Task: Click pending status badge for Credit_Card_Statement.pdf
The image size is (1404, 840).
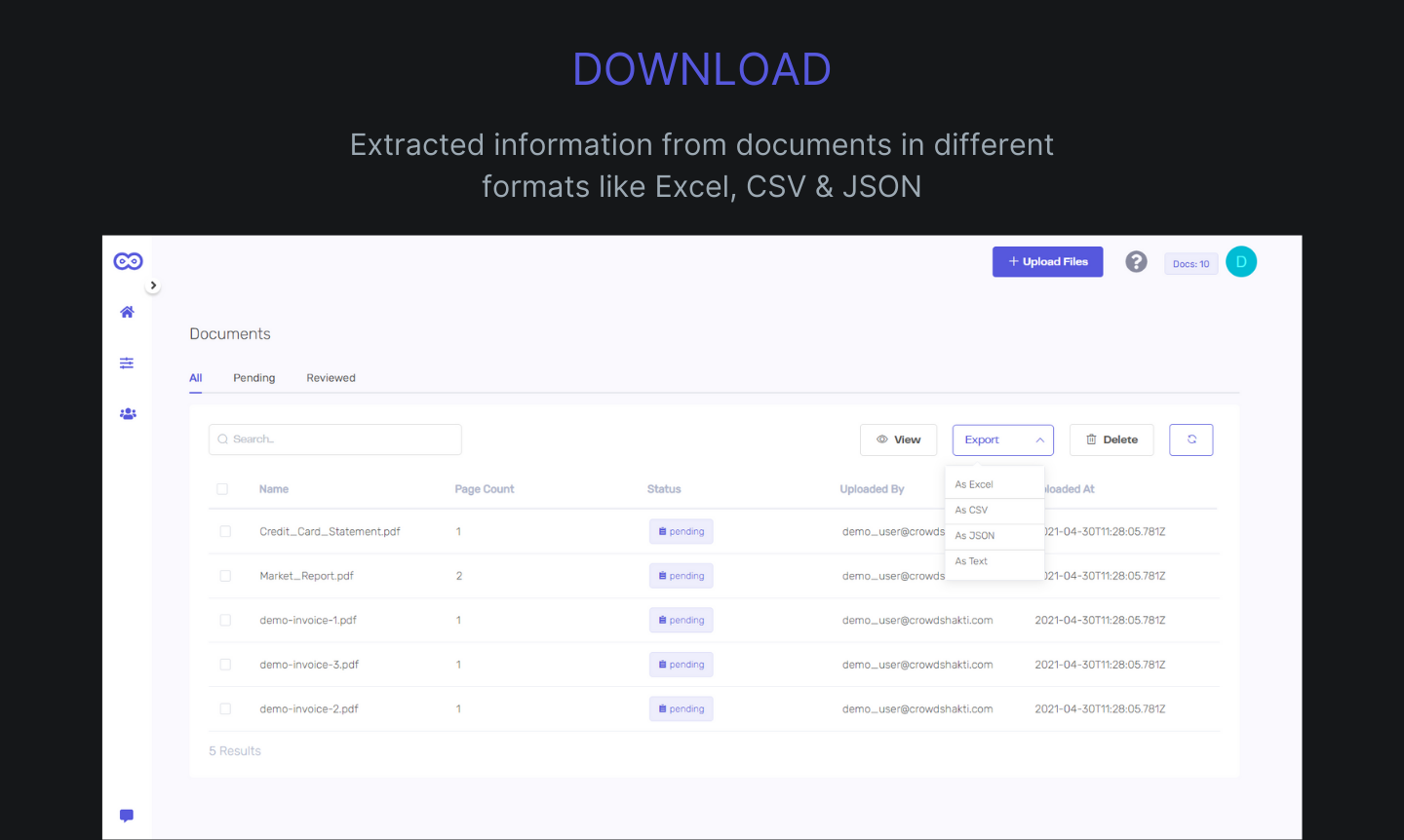Action: click(682, 531)
